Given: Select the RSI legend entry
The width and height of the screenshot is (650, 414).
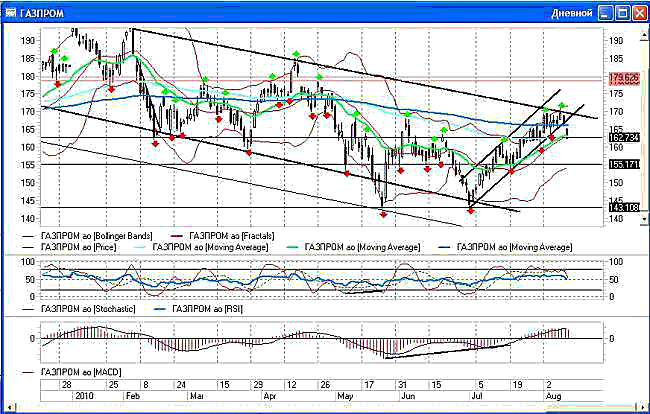Looking at the screenshot, I should click(x=207, y=309).
